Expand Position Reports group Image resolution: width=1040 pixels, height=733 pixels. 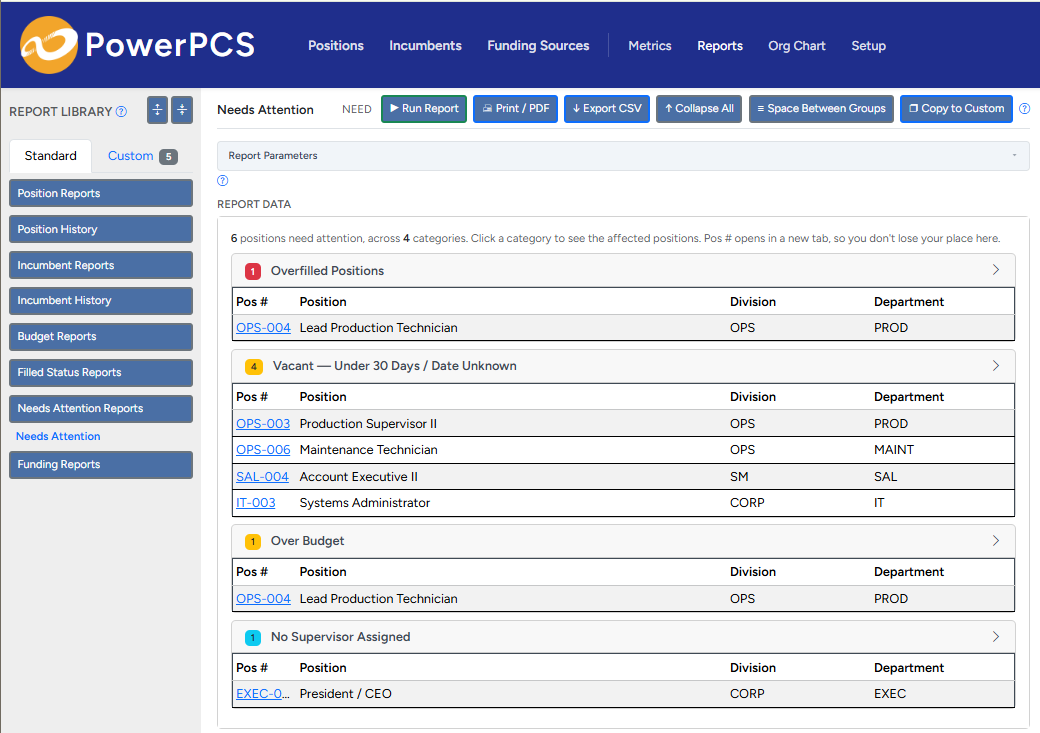tap(101, 193)
